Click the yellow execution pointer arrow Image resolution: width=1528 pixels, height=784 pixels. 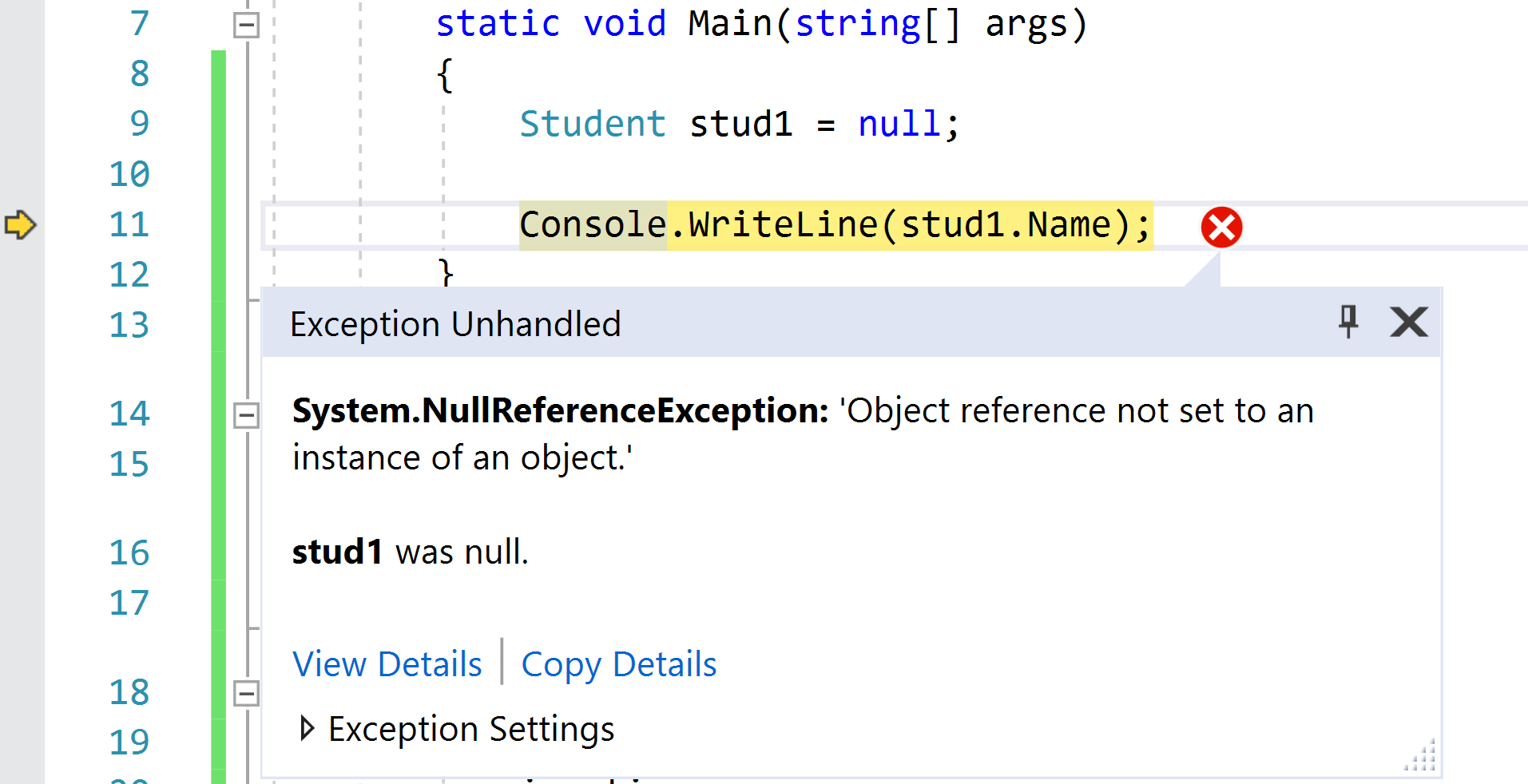tap(20, 224)
